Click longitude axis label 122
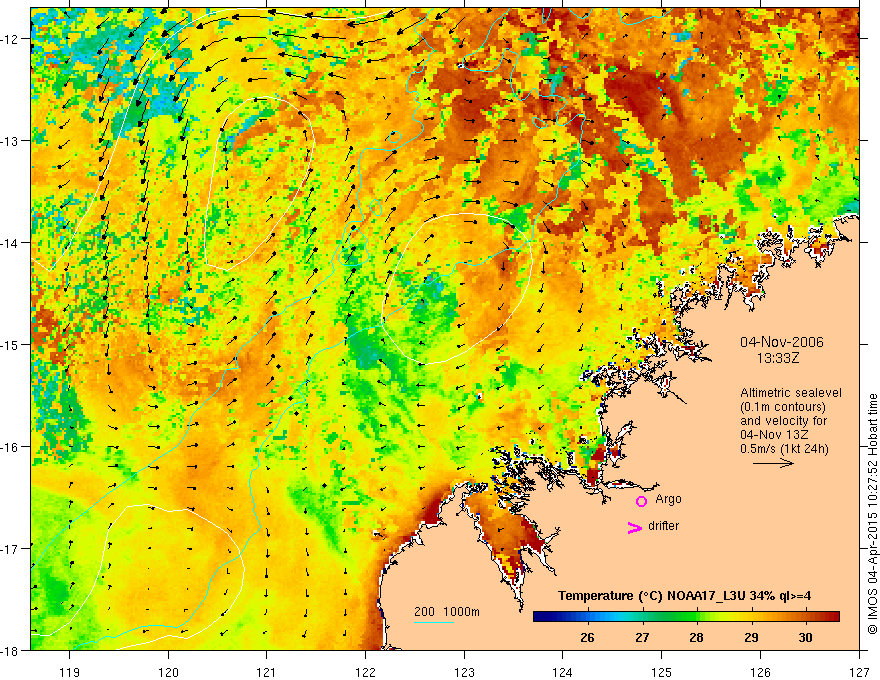The width and height of the screenshot is (880, 680). (365, 672)
